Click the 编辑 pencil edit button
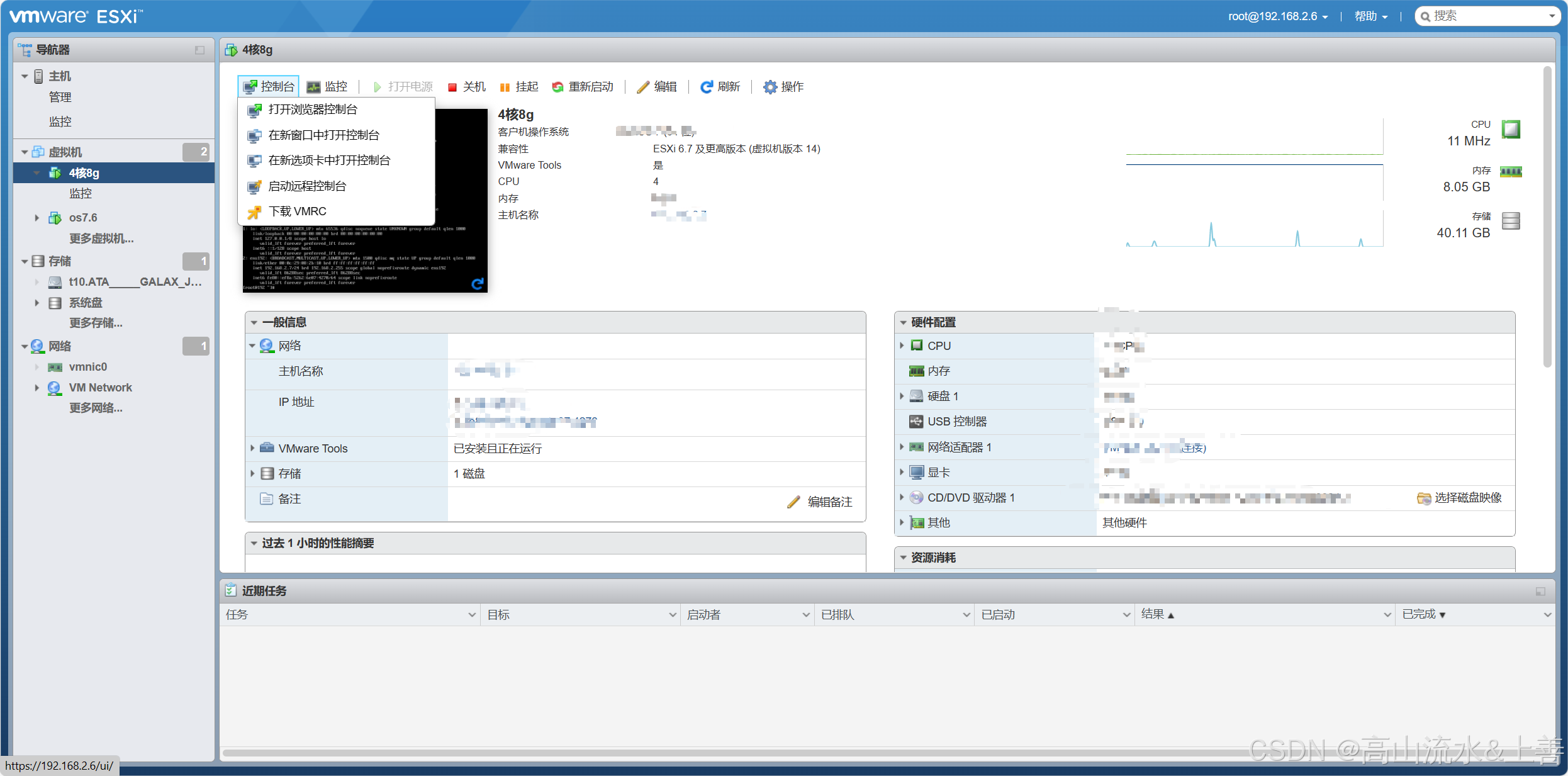The image size is (1568, 776). pyautogui.click(x=656, y=87)
